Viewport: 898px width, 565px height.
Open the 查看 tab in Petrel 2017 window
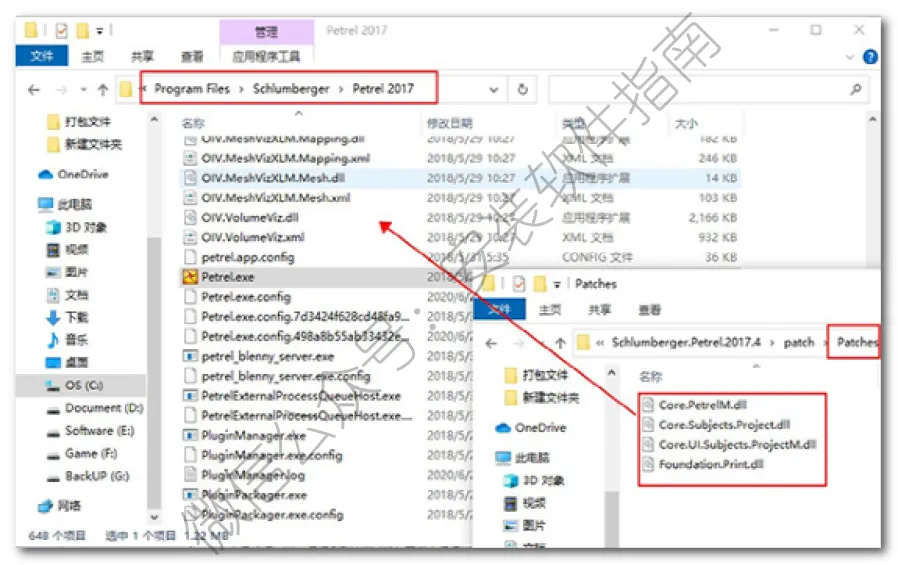(x=192, y=56)
